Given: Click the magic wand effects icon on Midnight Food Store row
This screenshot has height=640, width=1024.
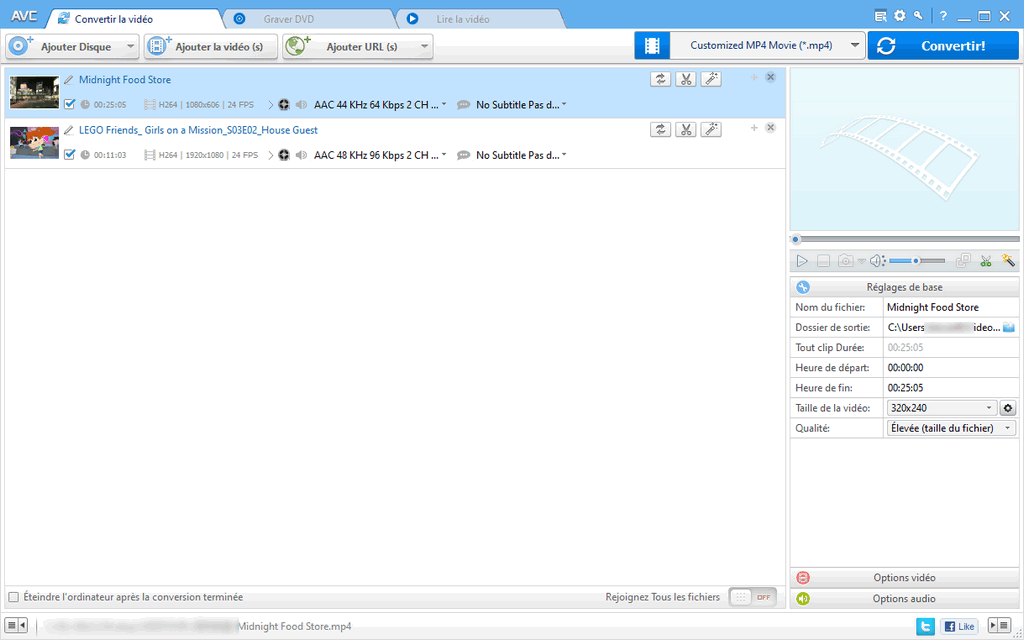Looking at the screenshot, I should pos(711,79).
